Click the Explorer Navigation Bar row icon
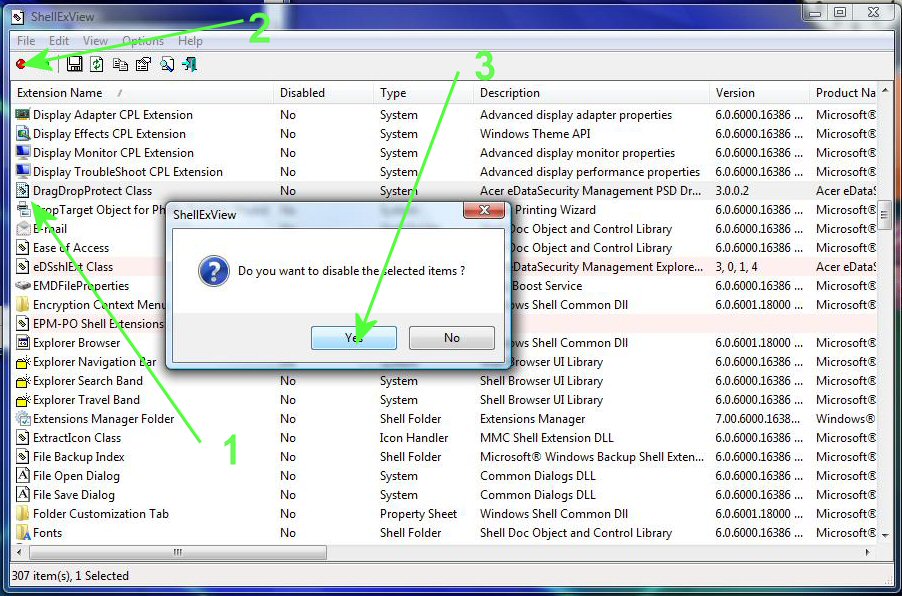 [22, 361]
